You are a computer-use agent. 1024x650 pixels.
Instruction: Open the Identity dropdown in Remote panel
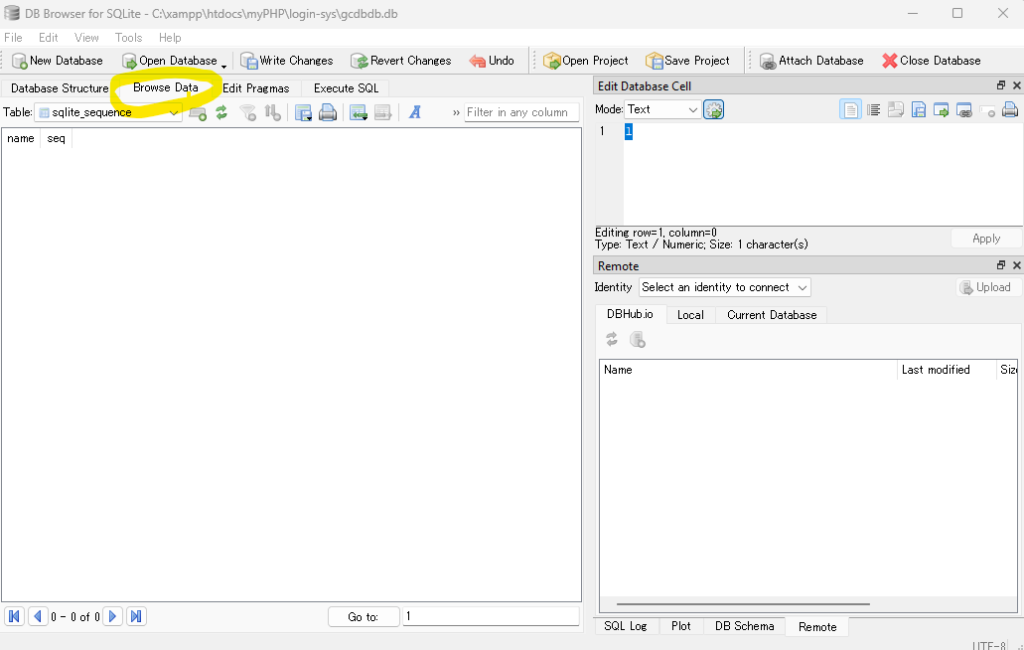tap(725, 287)
